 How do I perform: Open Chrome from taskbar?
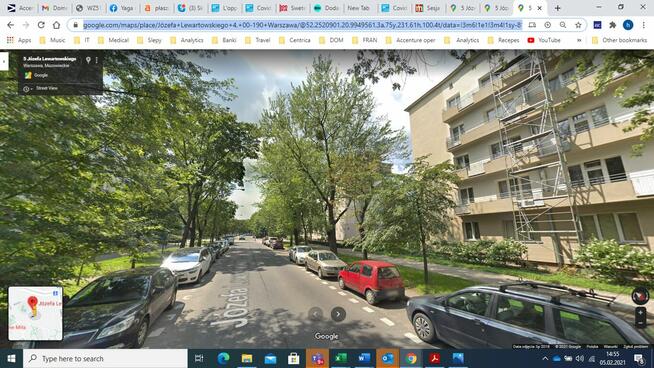tap(411, 358)
